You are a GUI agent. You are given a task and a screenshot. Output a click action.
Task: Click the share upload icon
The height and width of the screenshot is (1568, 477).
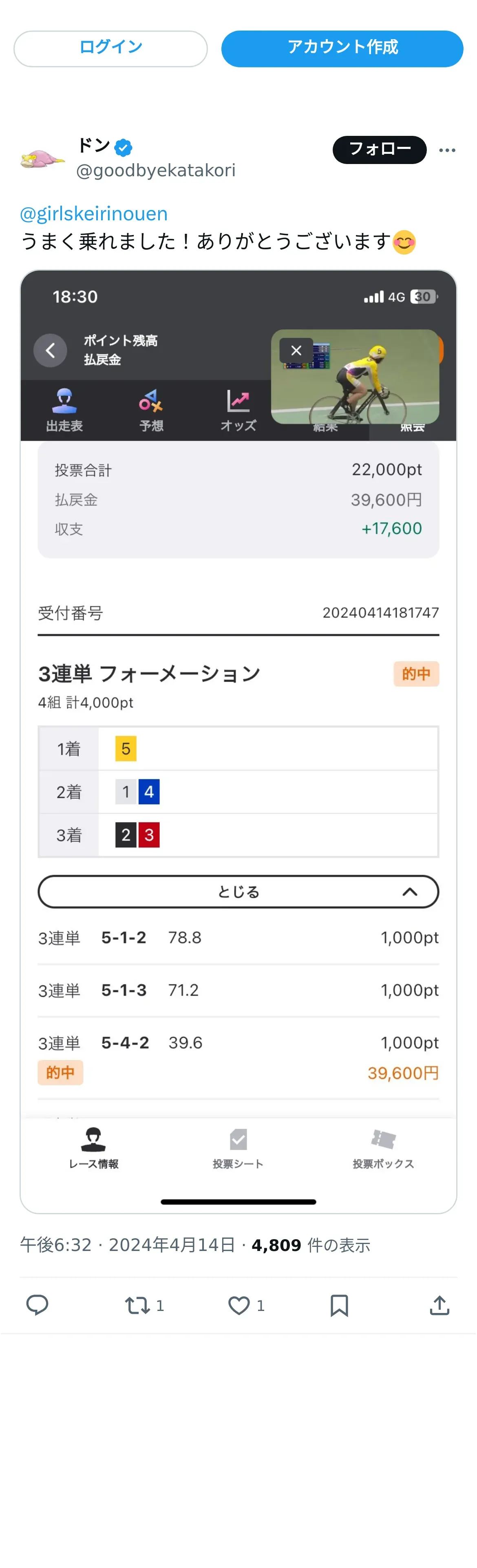point(439,1305)
